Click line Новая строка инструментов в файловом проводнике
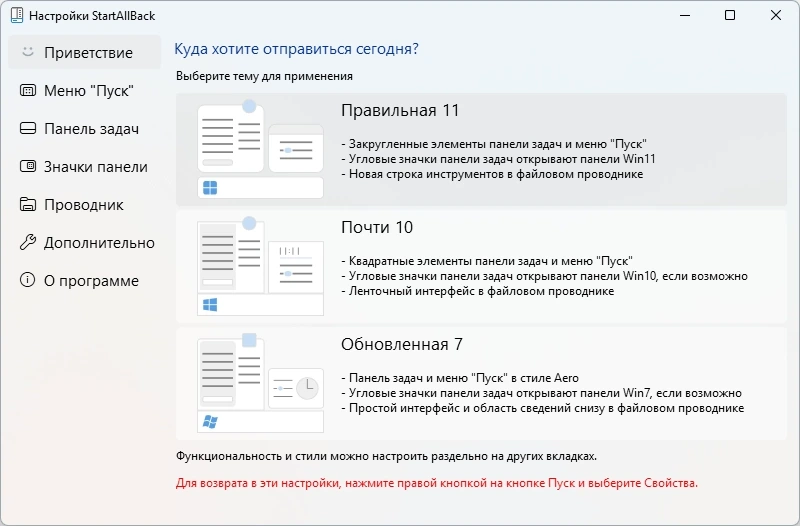The width and height of the screenshot is (800, 526). coord(492,174)
